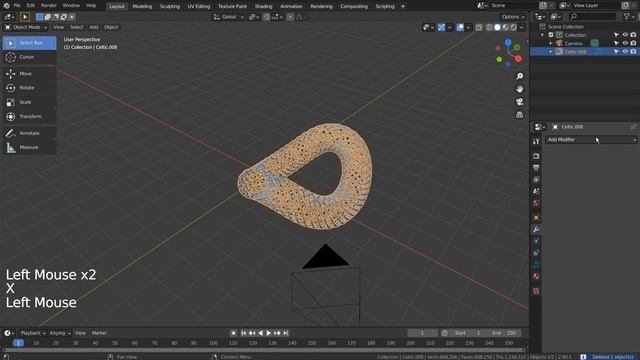The width and height of the screenshot is (640, 360).
Task: Switch to Modeling workspace tab
Action: click(142, 6)
